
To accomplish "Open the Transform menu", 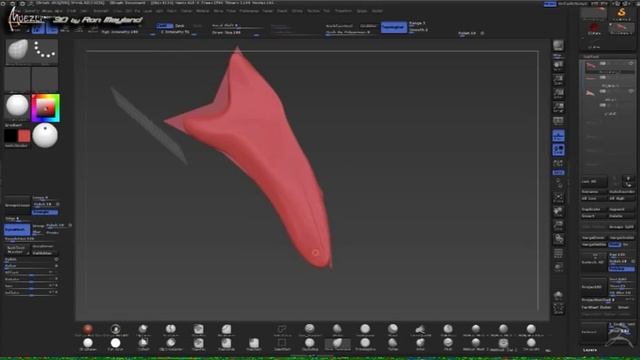I will (343, 11).
